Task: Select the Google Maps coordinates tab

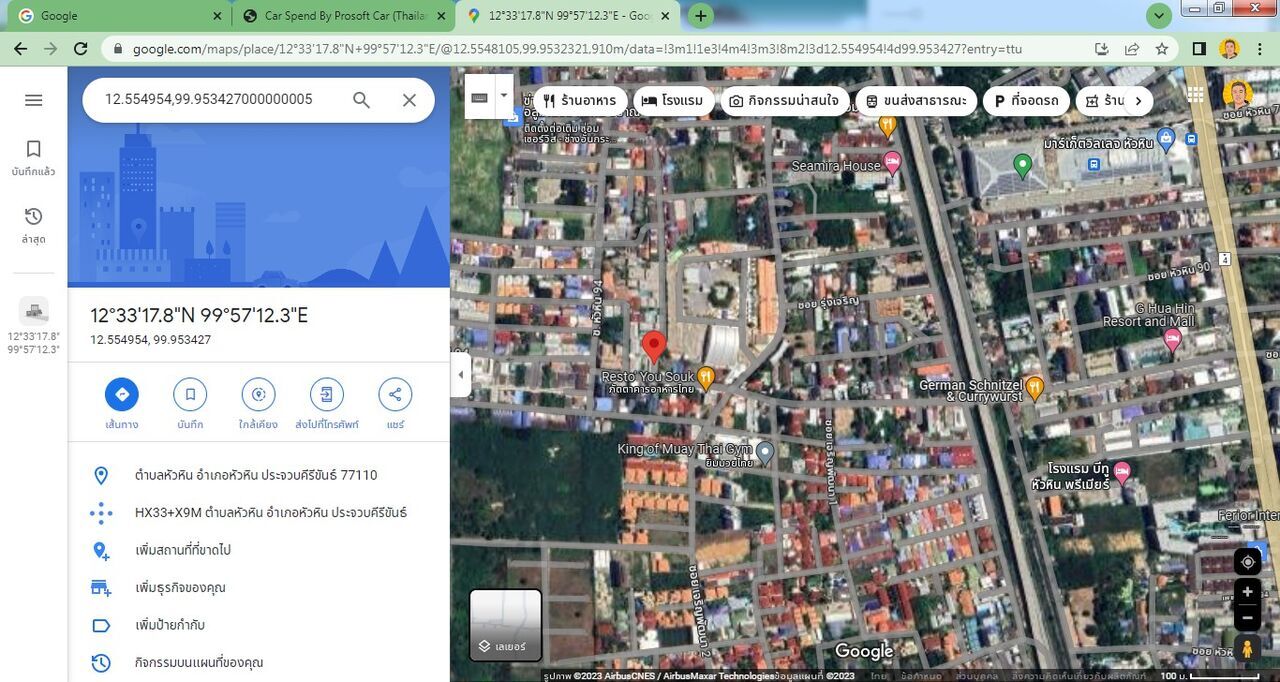Action: tap(569, 16)
